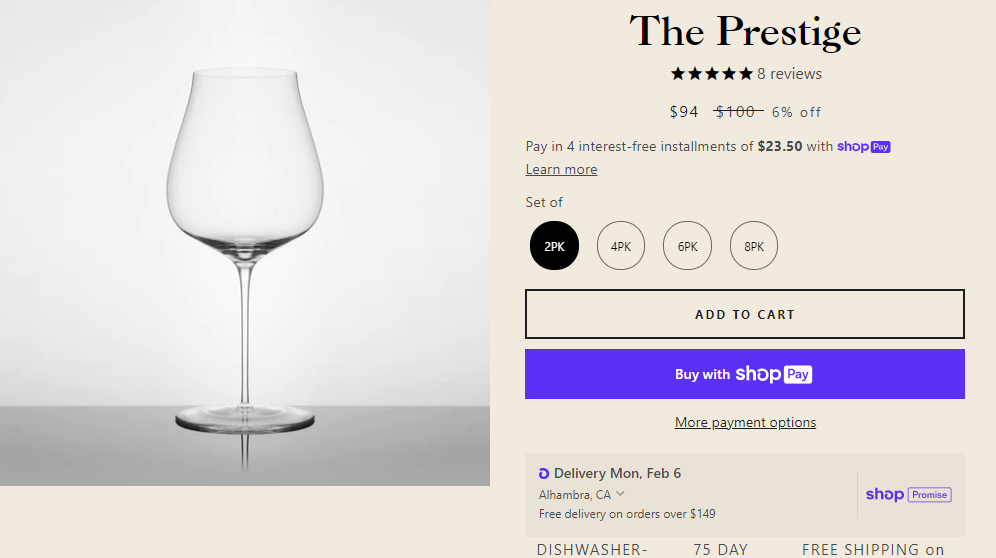Image resolution: width=996 pixels, height=558 pixels.
Task: Click the Free delivery over $149 text
Action: tap(627, 514)
